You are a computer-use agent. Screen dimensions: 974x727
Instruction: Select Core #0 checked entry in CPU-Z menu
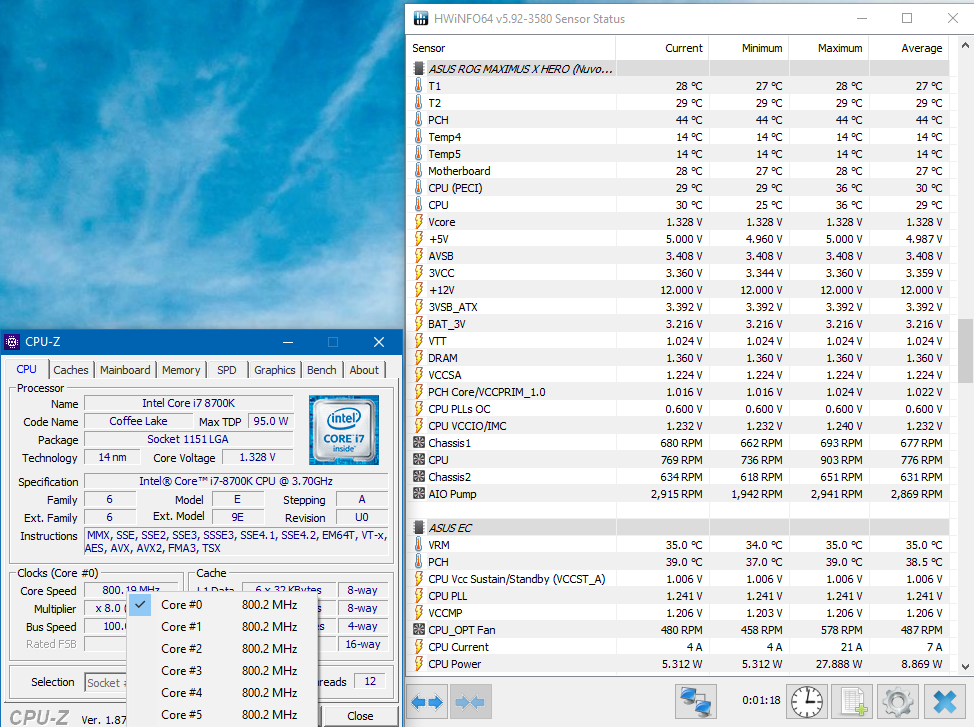click(x=222, y=605)
